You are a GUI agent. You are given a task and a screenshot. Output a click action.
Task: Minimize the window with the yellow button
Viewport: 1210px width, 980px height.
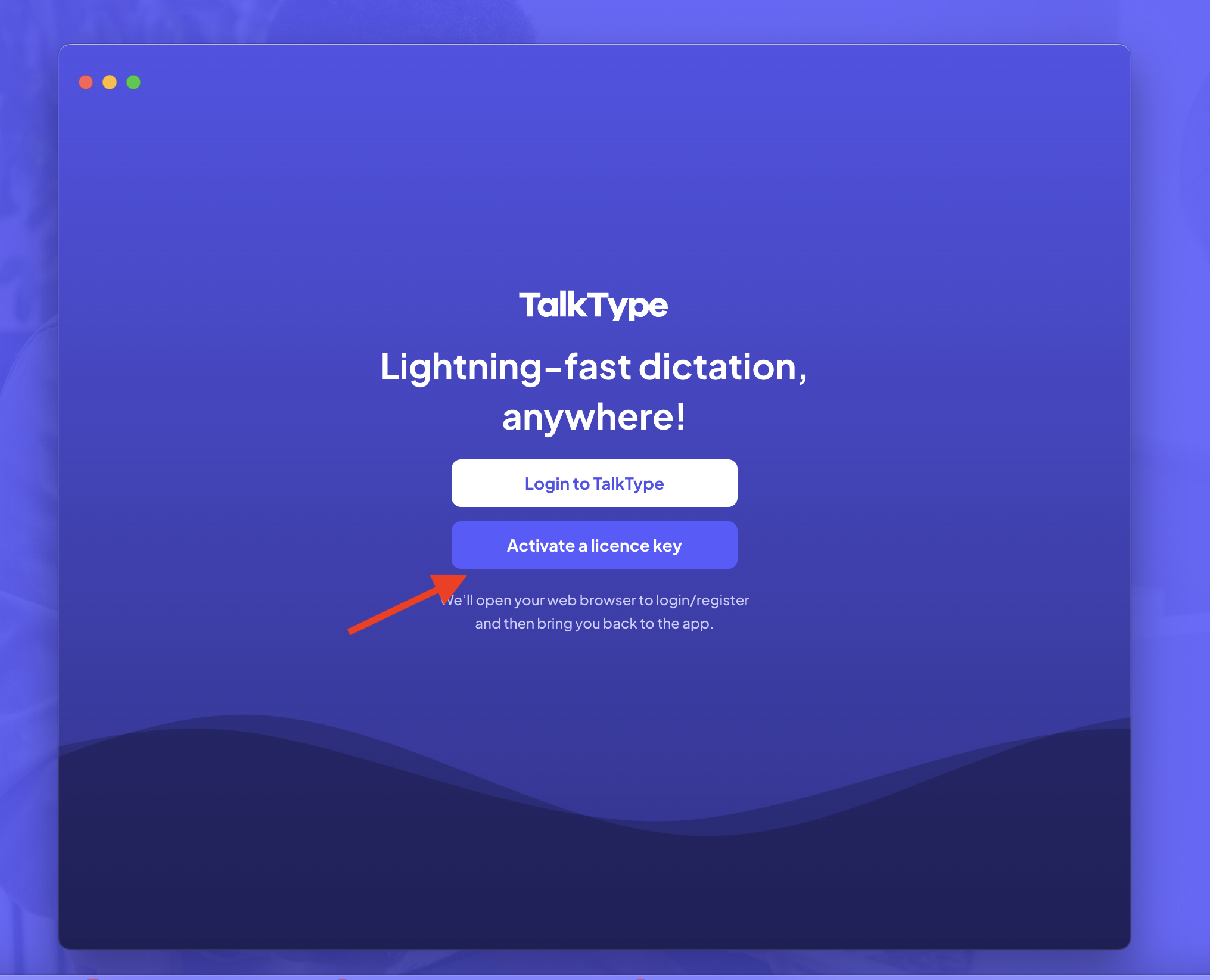(x=110, y=82)
